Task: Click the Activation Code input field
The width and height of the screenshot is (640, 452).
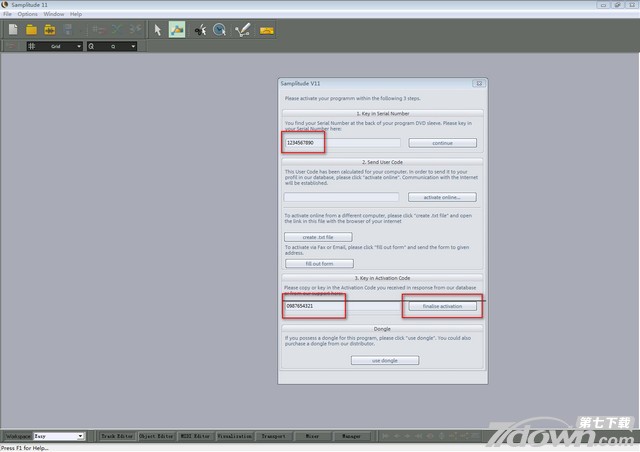Action: (x=342, y=306)
